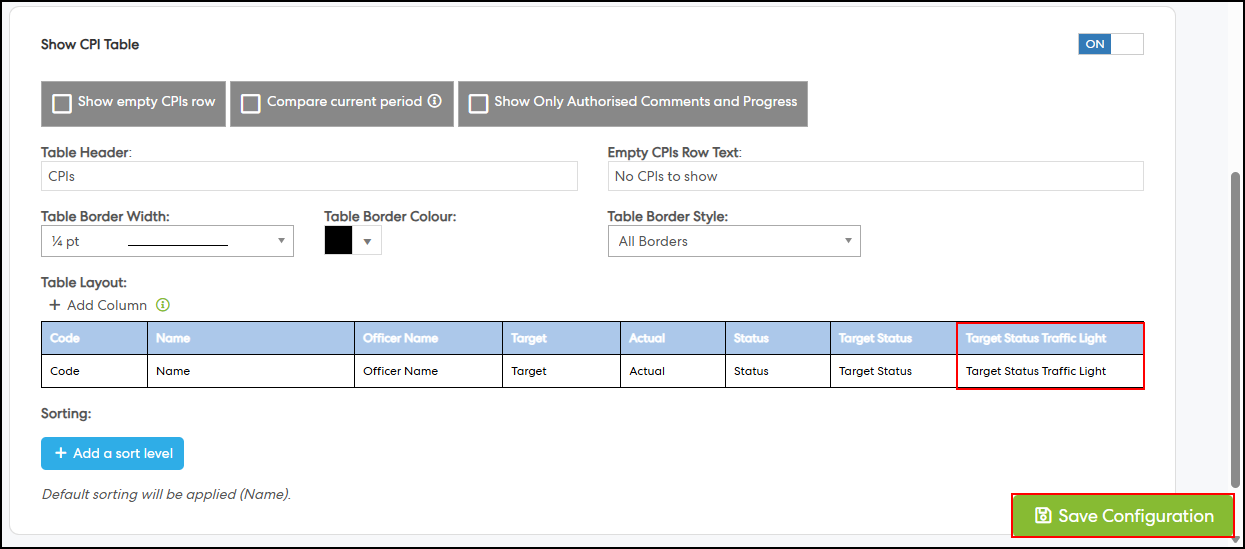Click the black Table Border Colour swatch
The width and height of the screenshot is (1245, 549).
click(x=339, y=241)
